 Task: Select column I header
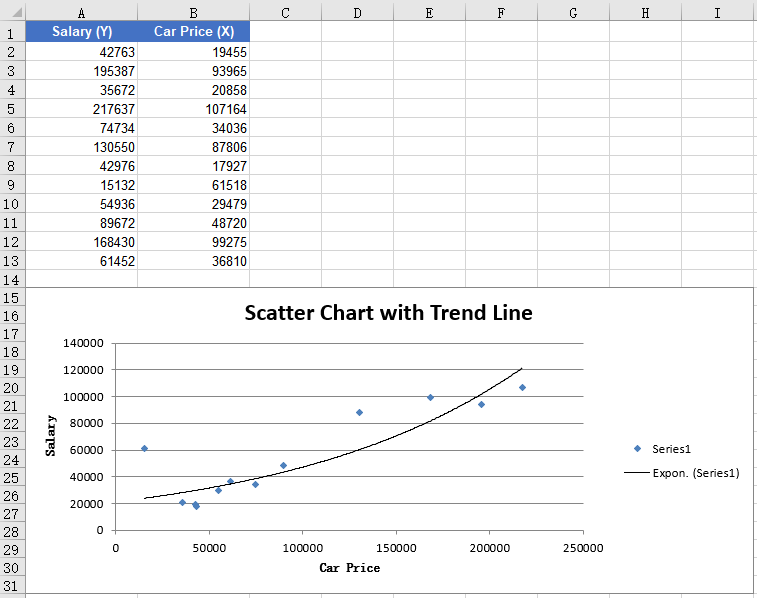[x=717, y=13]
